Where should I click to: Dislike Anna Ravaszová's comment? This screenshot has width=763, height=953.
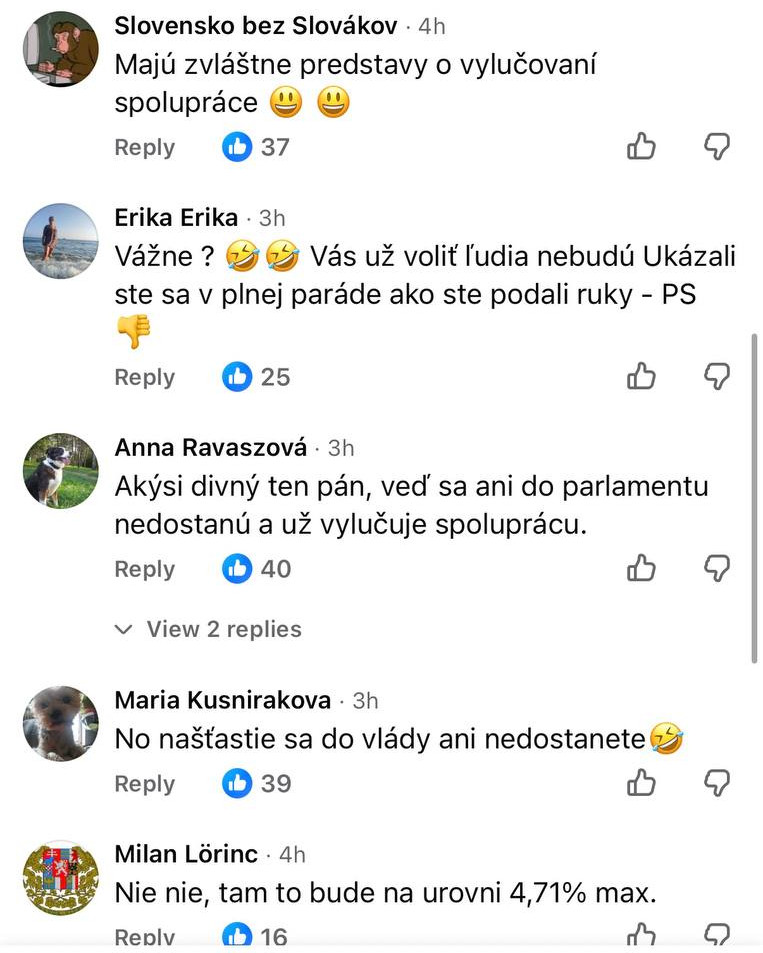(717, 569)
